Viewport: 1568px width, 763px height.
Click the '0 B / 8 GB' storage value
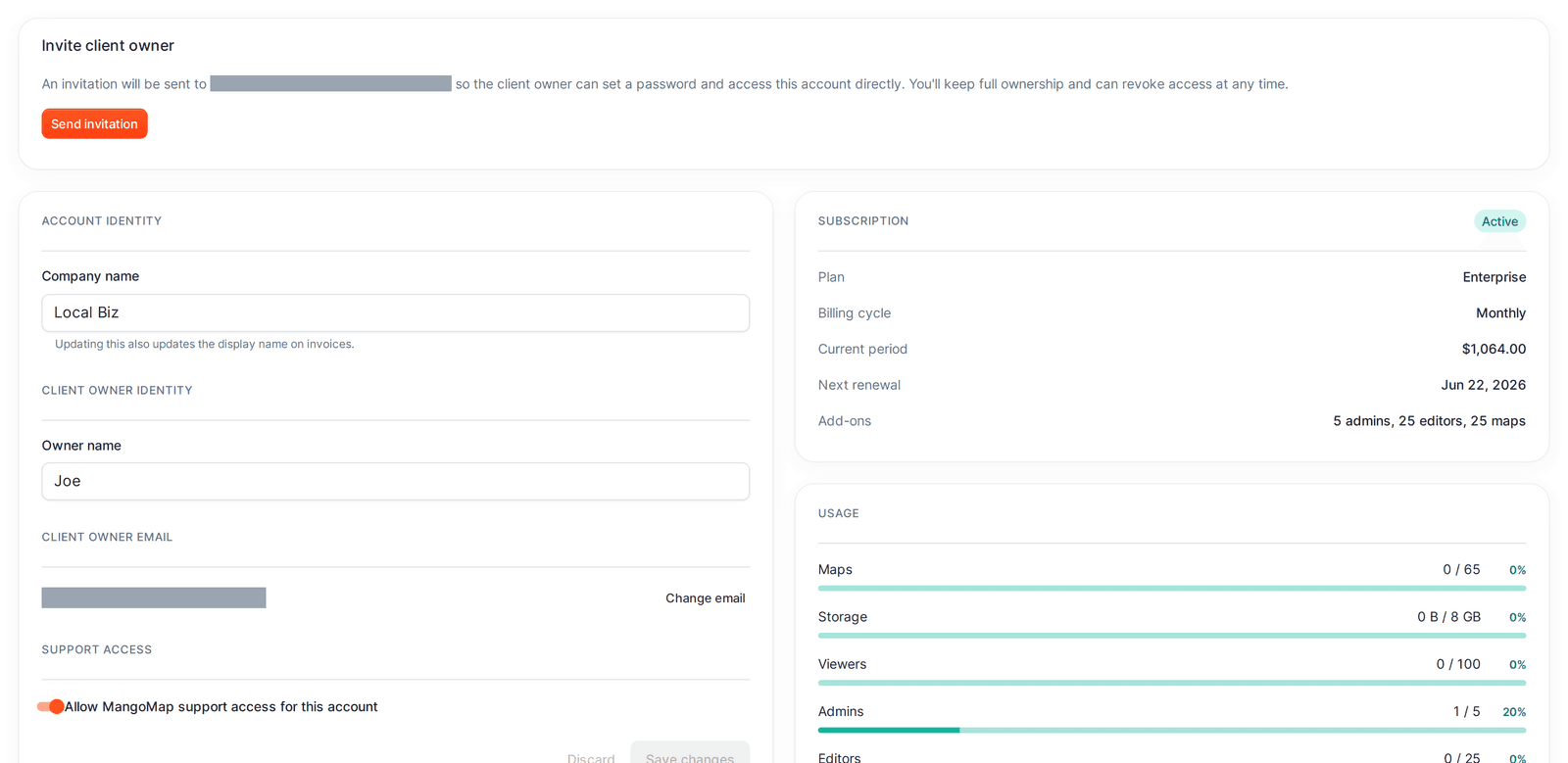pos(1448,617)
